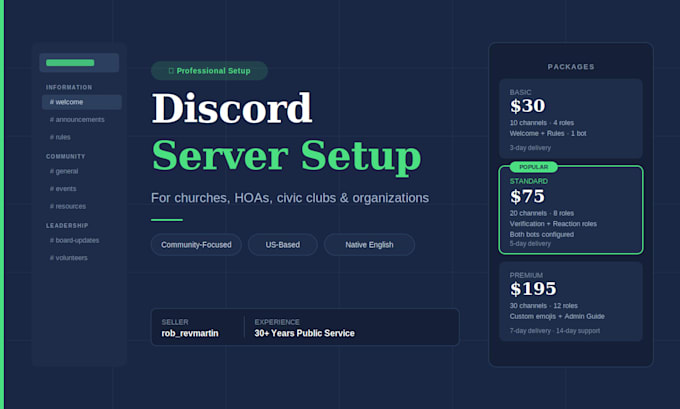
Task: Click the SELLER label
Action: [175, 322]
